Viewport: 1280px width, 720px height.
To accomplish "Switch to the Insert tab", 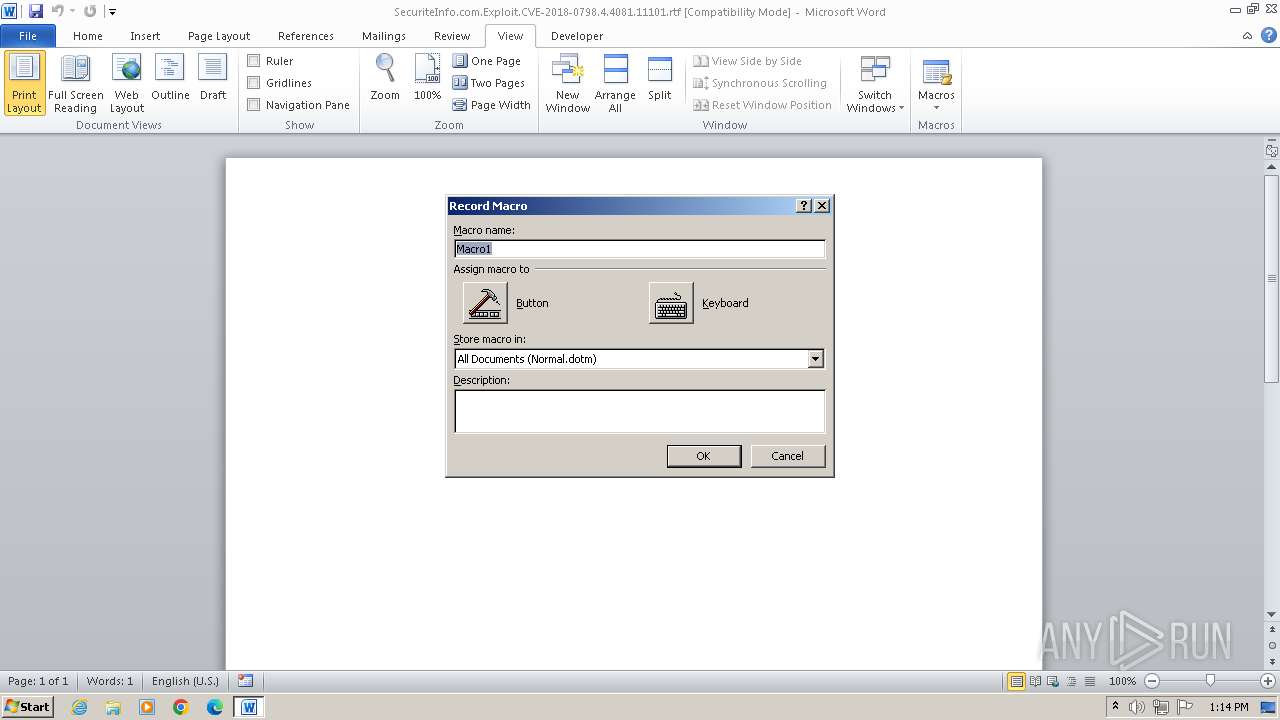I will 145,36.
